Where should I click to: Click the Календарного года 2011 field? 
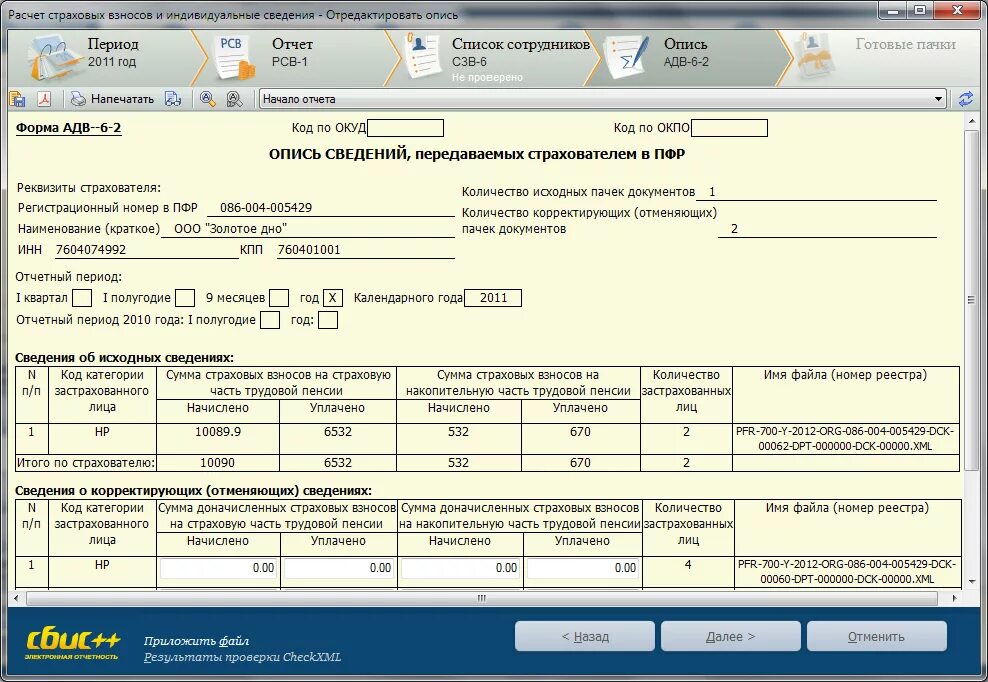(493, 298)
